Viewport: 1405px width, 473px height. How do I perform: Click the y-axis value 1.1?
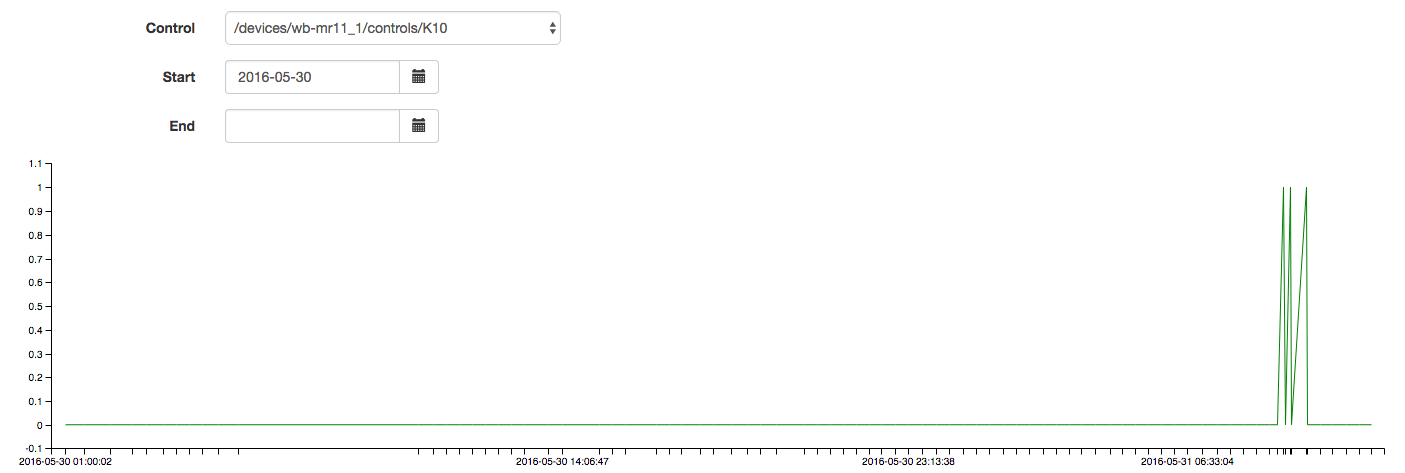point(35,164)
